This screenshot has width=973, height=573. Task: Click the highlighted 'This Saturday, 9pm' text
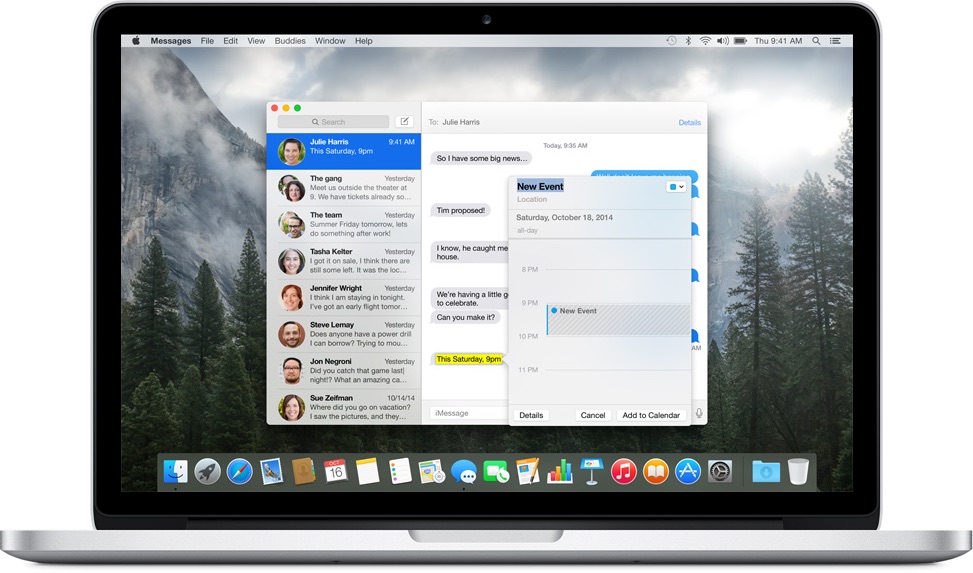[469, 359]
